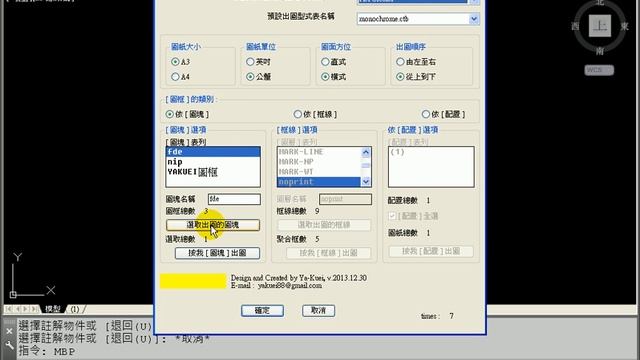Screen dimensions: 640x360
Task: Click last-tab navigation arrow near 模型 tab
Action: point(35,309)
